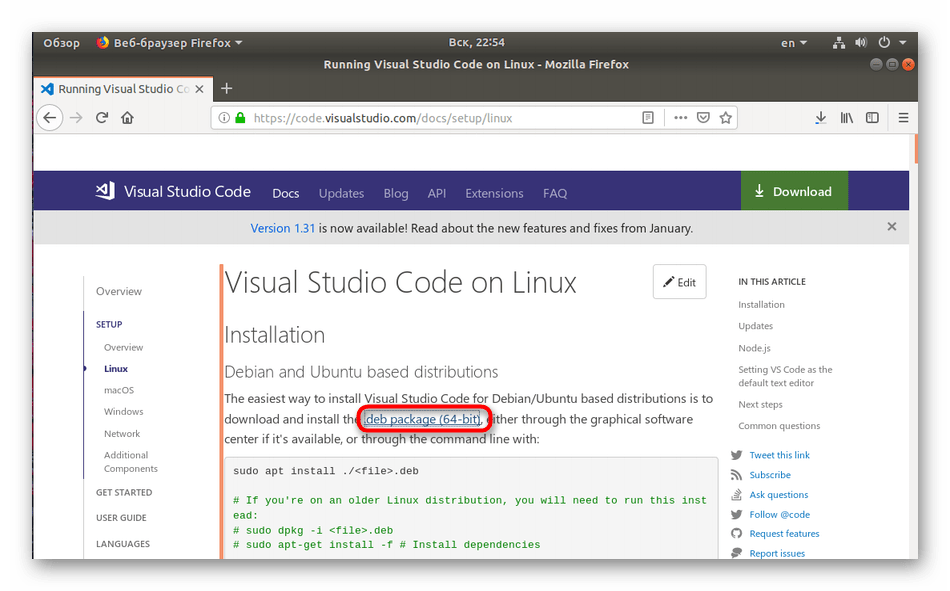Open the Firefox downloads arrow icon
950x591 pixels.
[820, 118]
